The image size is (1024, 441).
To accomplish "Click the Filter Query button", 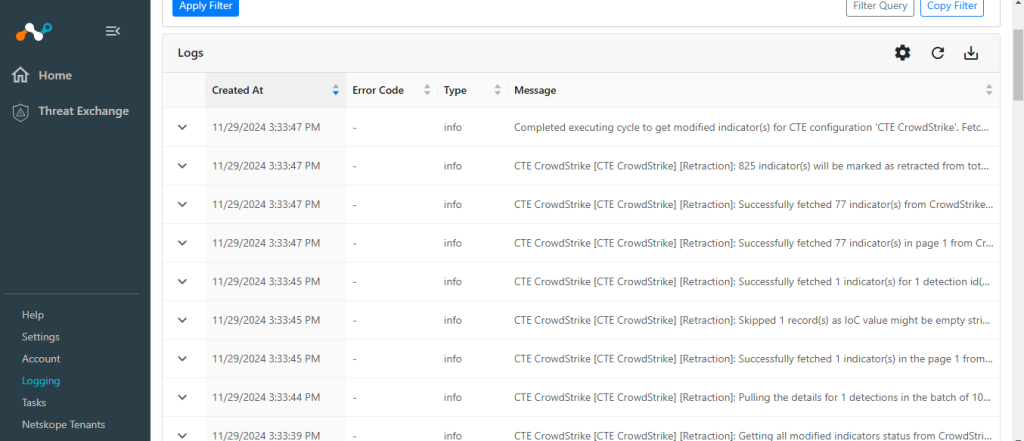I will coord(878,7).
